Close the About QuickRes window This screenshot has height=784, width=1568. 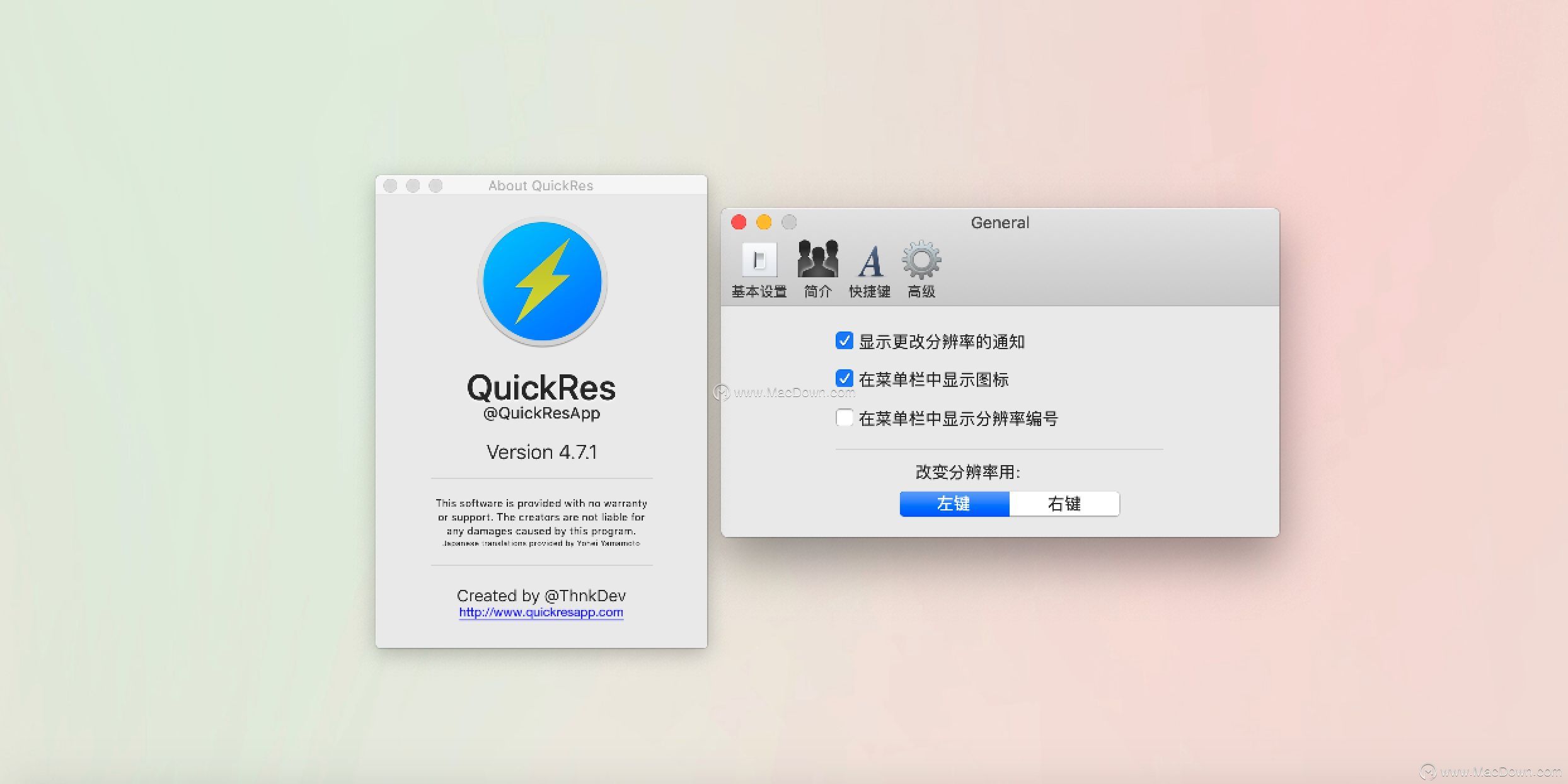(x=390, y=185)
